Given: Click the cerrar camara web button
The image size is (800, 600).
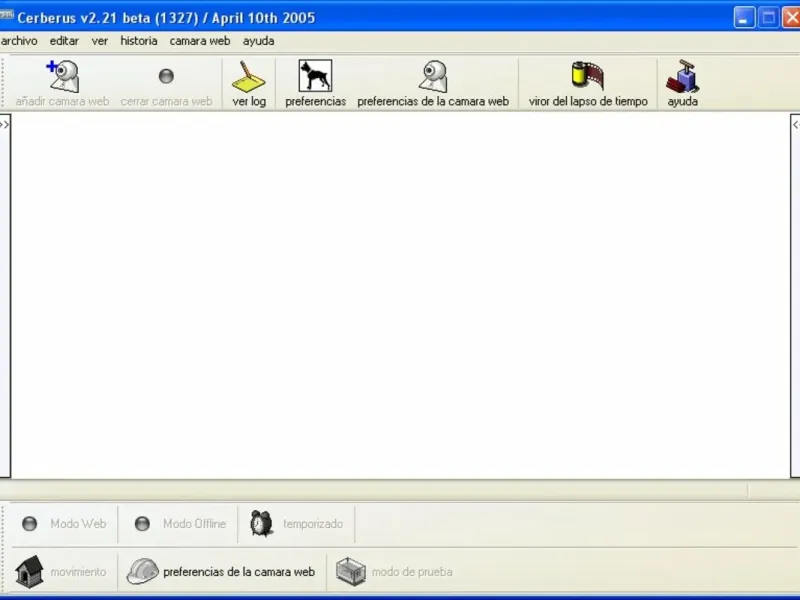Looking at the screenshot, I should [x=166, y=84].
